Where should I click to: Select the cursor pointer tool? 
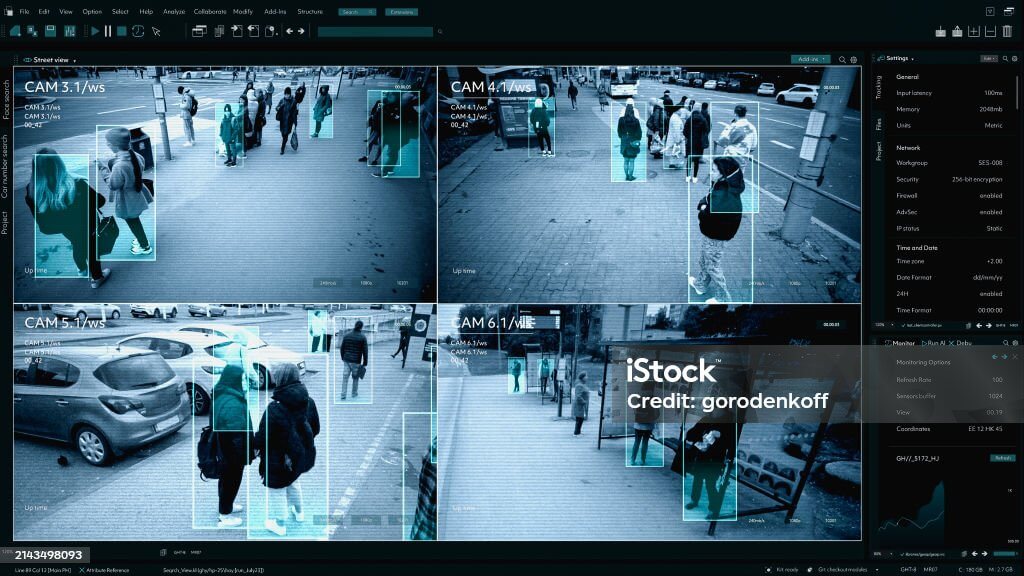[155, 31]
